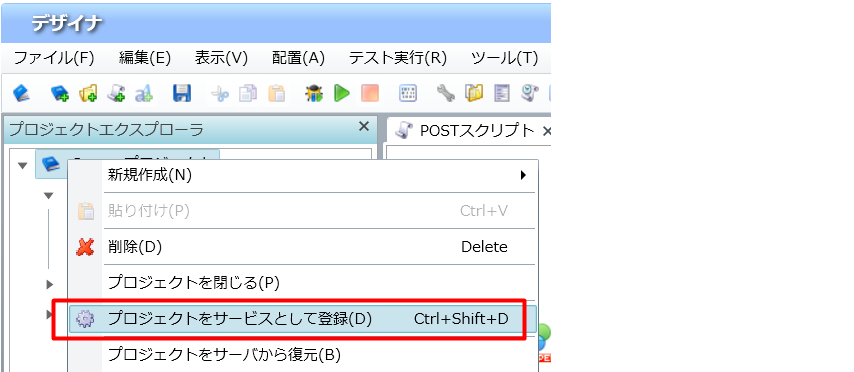Screen dimensions: 854x372
Task: Open the 表示(V) menu
Action: (221, 58)
